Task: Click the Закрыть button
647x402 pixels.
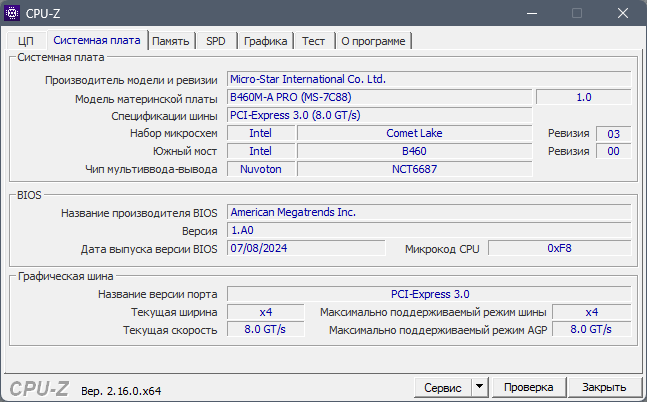Action: point(604,387)
